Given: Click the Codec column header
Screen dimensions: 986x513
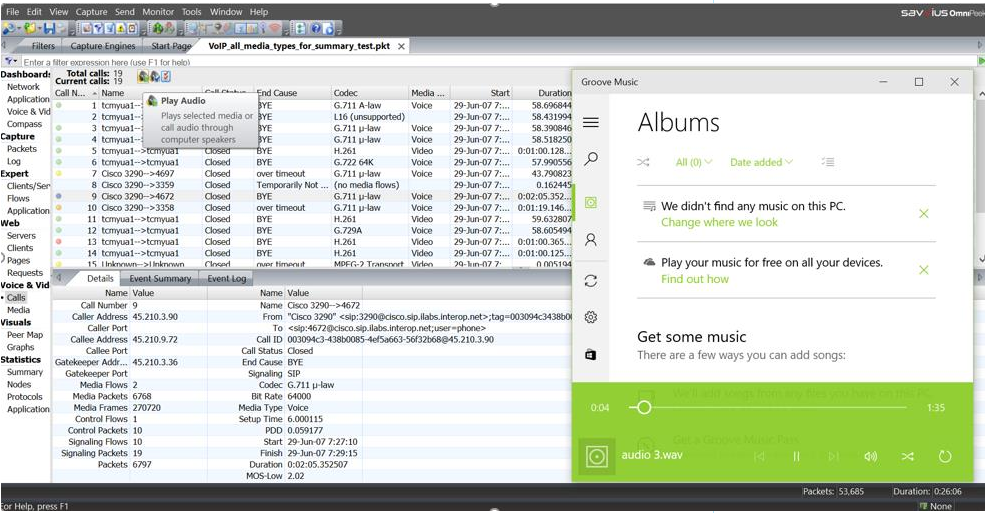Looking at the screenshot, I should (x=370, y=93).
